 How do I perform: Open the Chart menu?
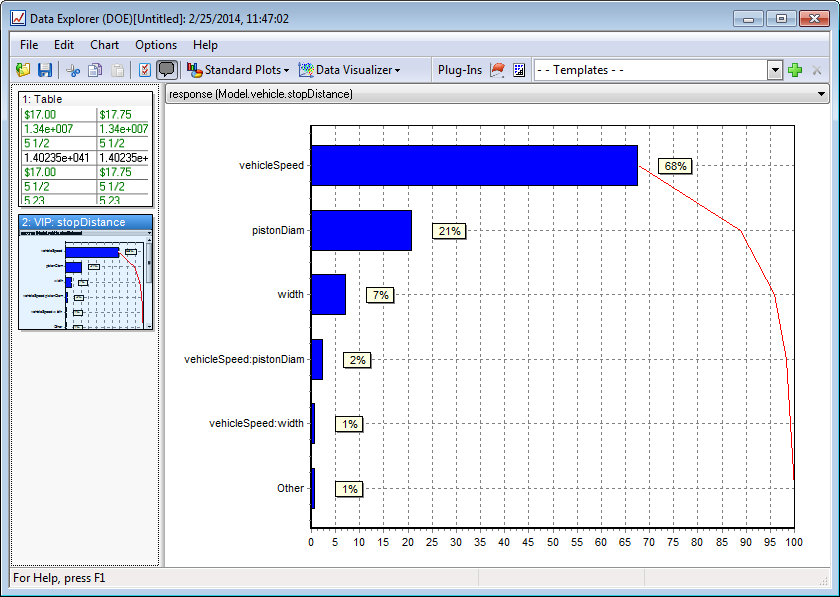(104, 45)
